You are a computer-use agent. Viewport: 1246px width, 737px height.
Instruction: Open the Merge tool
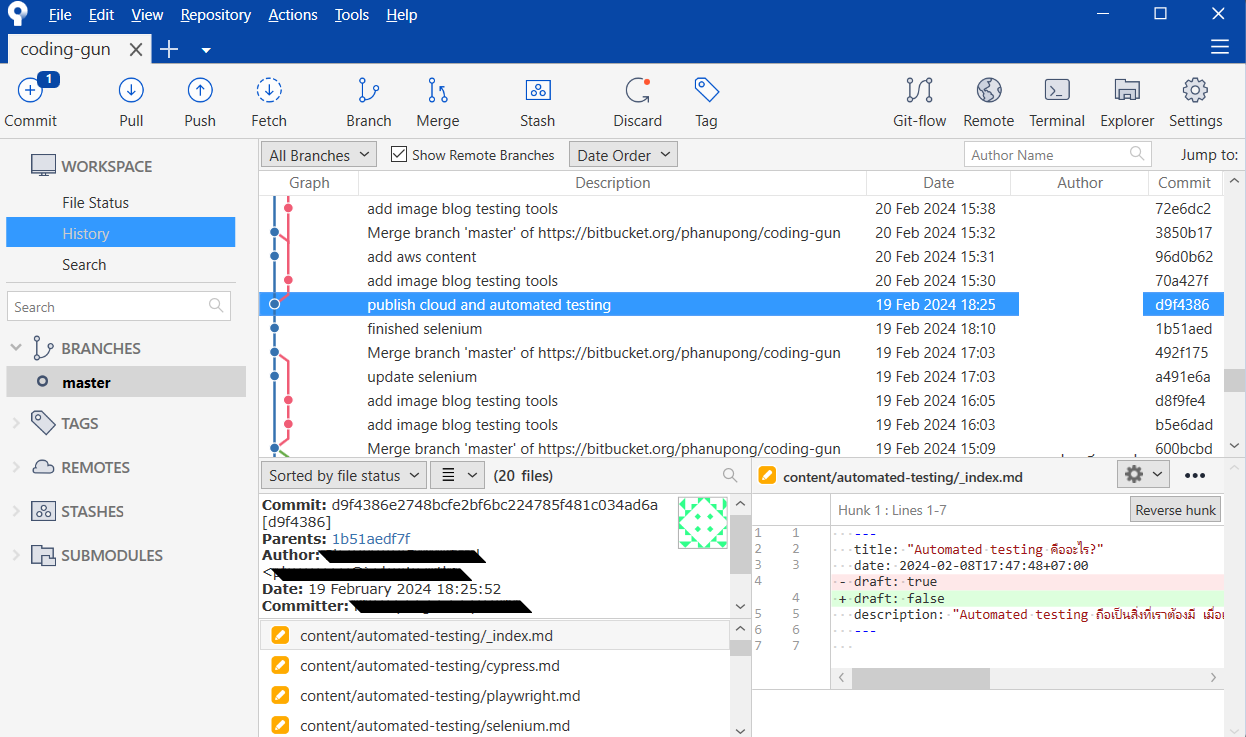(x=438, y=101)
